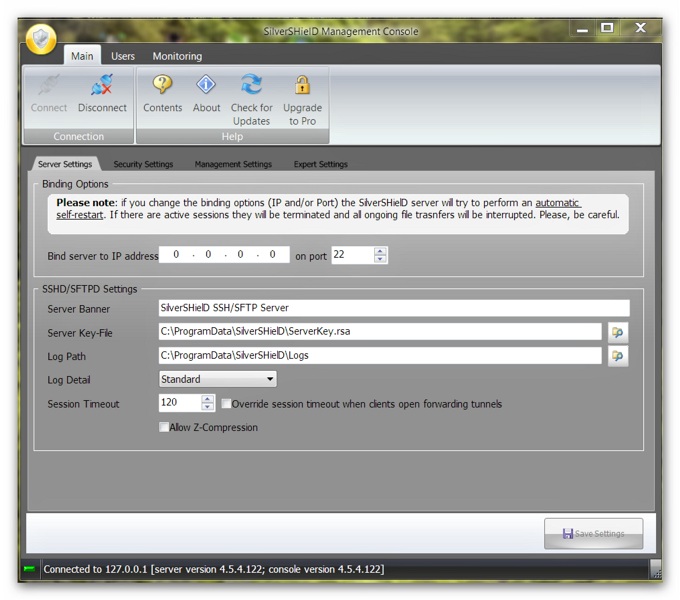Image resolution: width=680 pixels, height=600 pixels.
Task: Click the Session Timeout value field
Action: coord(180,403)
